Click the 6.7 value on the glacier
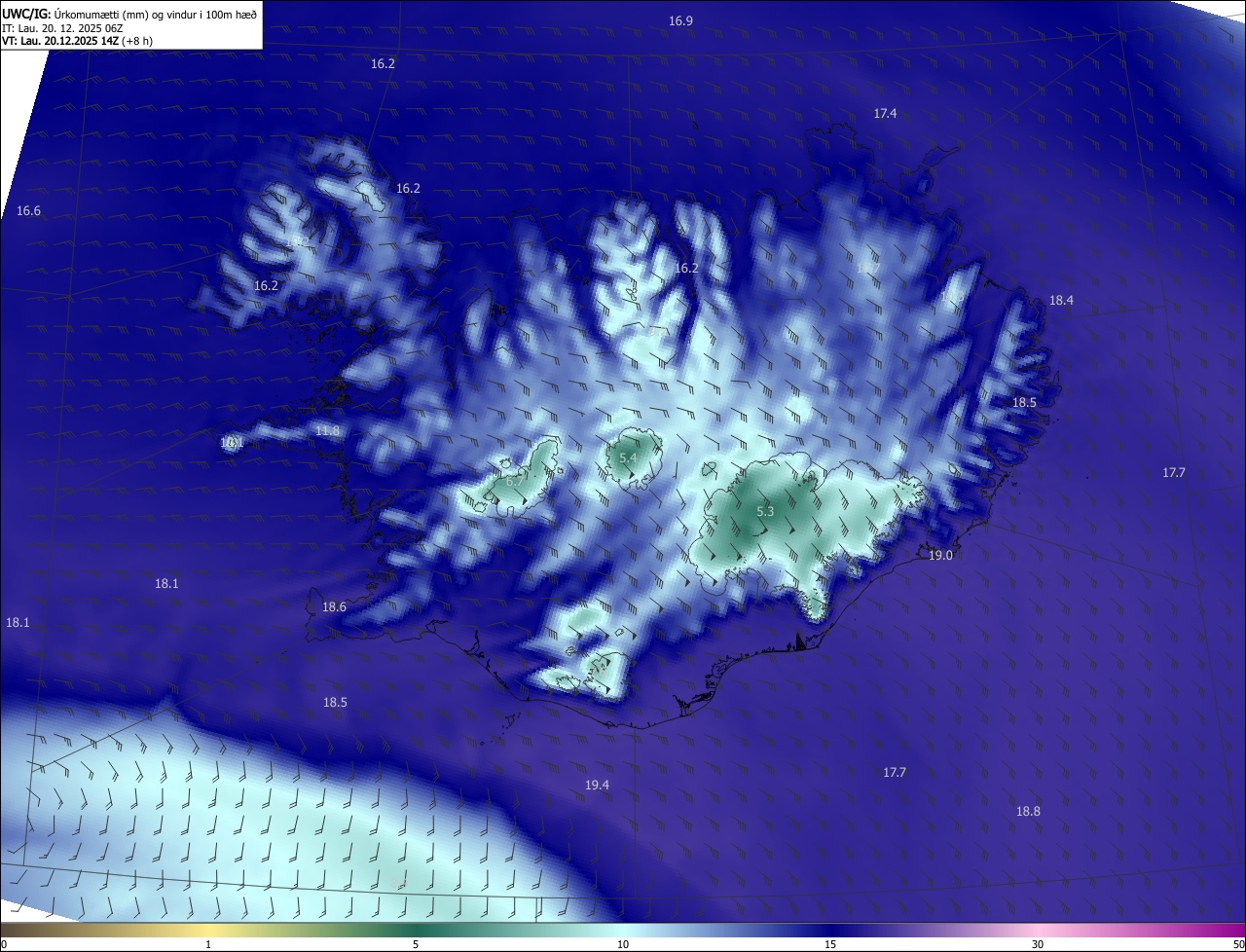The height and width of the screenshot is (952, 1246). [x=515, y=481]
